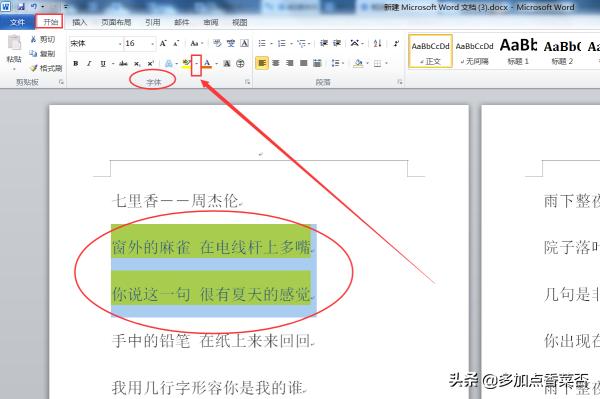
Task: Toggle Italic formatting
Action: tap(89, 63)
